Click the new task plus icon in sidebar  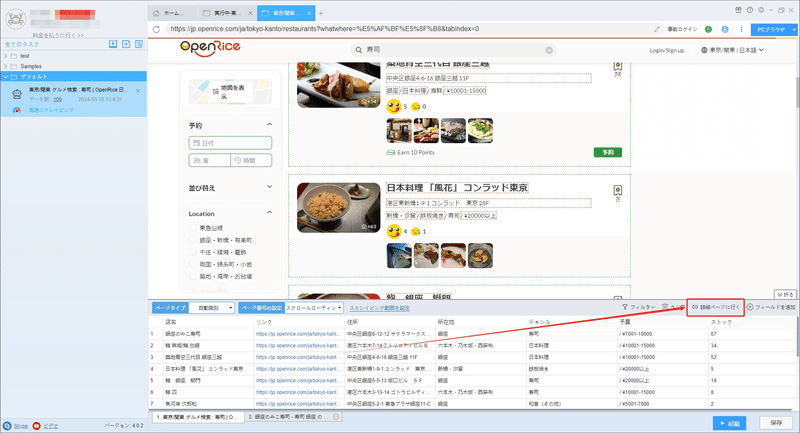point(126,44)
